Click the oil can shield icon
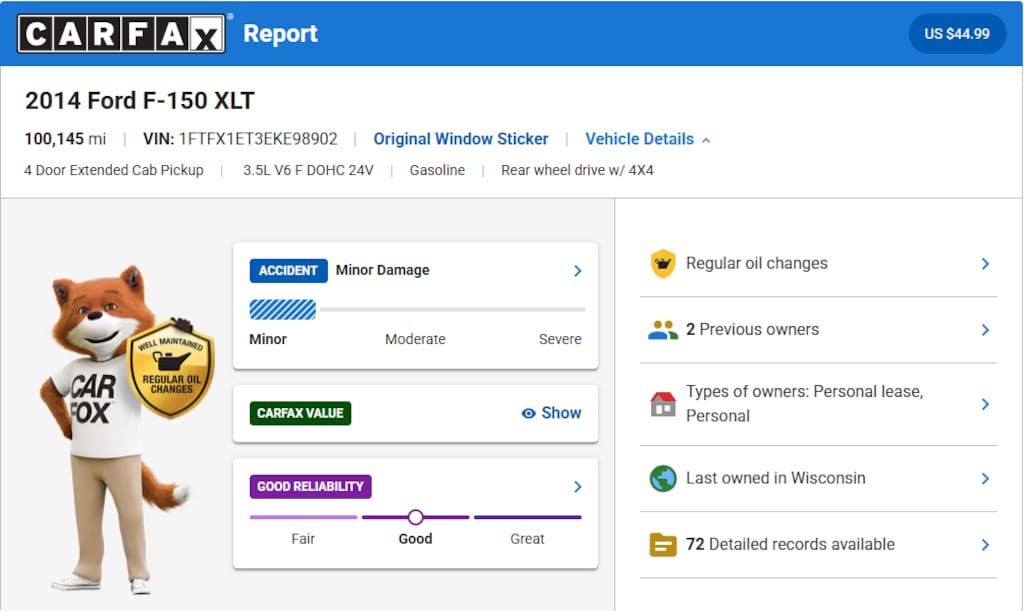Screen dimensions: 1024x611 pyautogui.click(x=662, y=264)
